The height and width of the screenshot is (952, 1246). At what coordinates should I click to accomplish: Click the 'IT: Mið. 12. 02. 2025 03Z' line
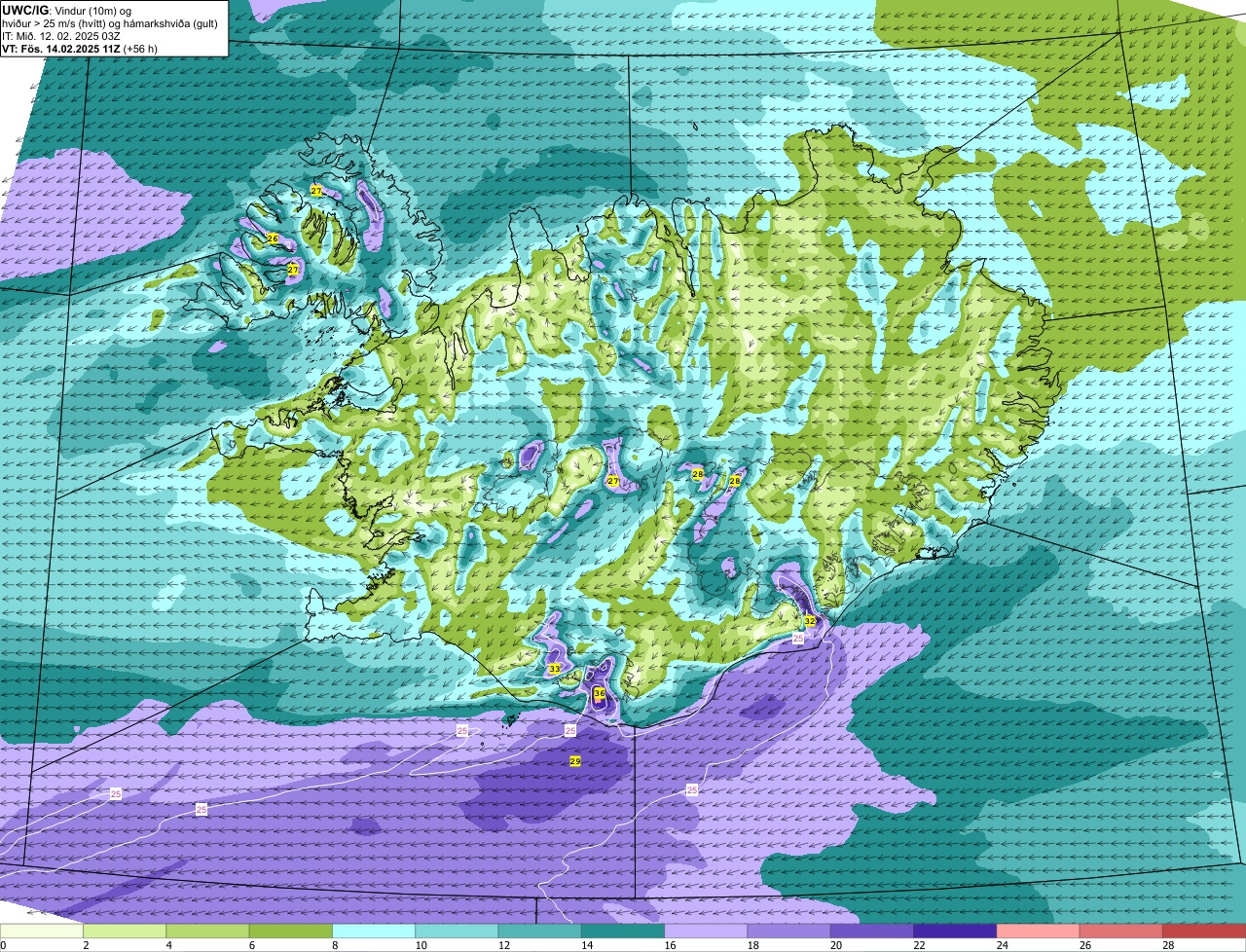(x=61, y=36)
